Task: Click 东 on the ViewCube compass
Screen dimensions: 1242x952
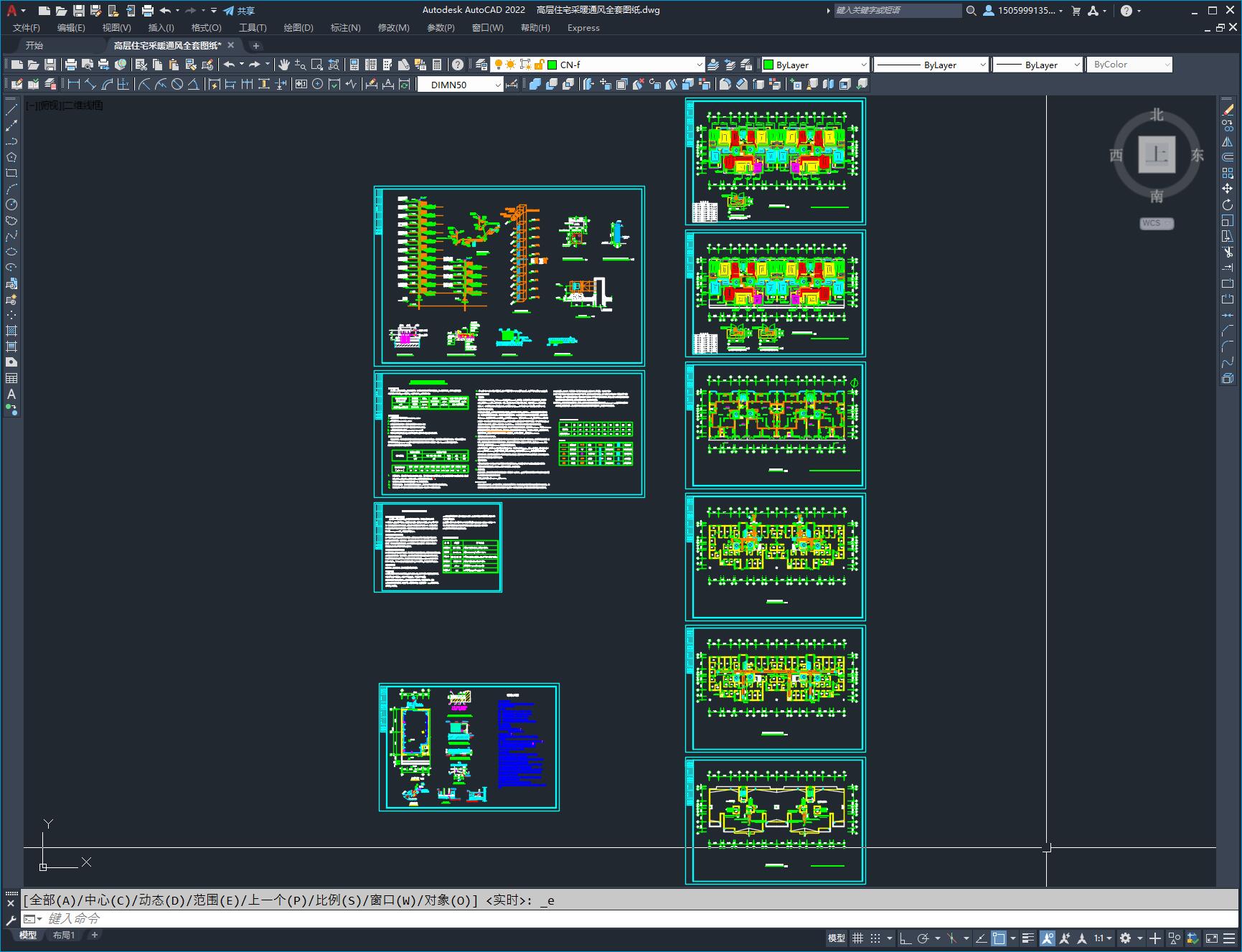Action: pyautogui.click(x=1198, y=155)
